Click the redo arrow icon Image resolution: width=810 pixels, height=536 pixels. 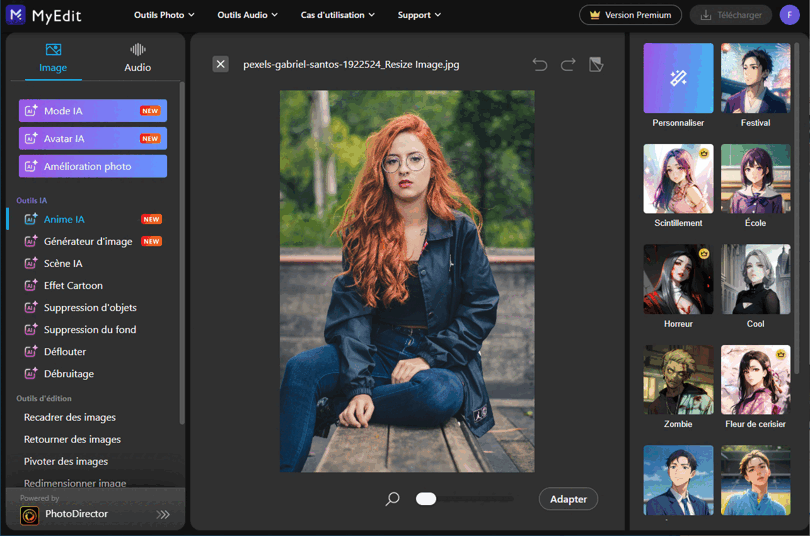click(568, 65)
